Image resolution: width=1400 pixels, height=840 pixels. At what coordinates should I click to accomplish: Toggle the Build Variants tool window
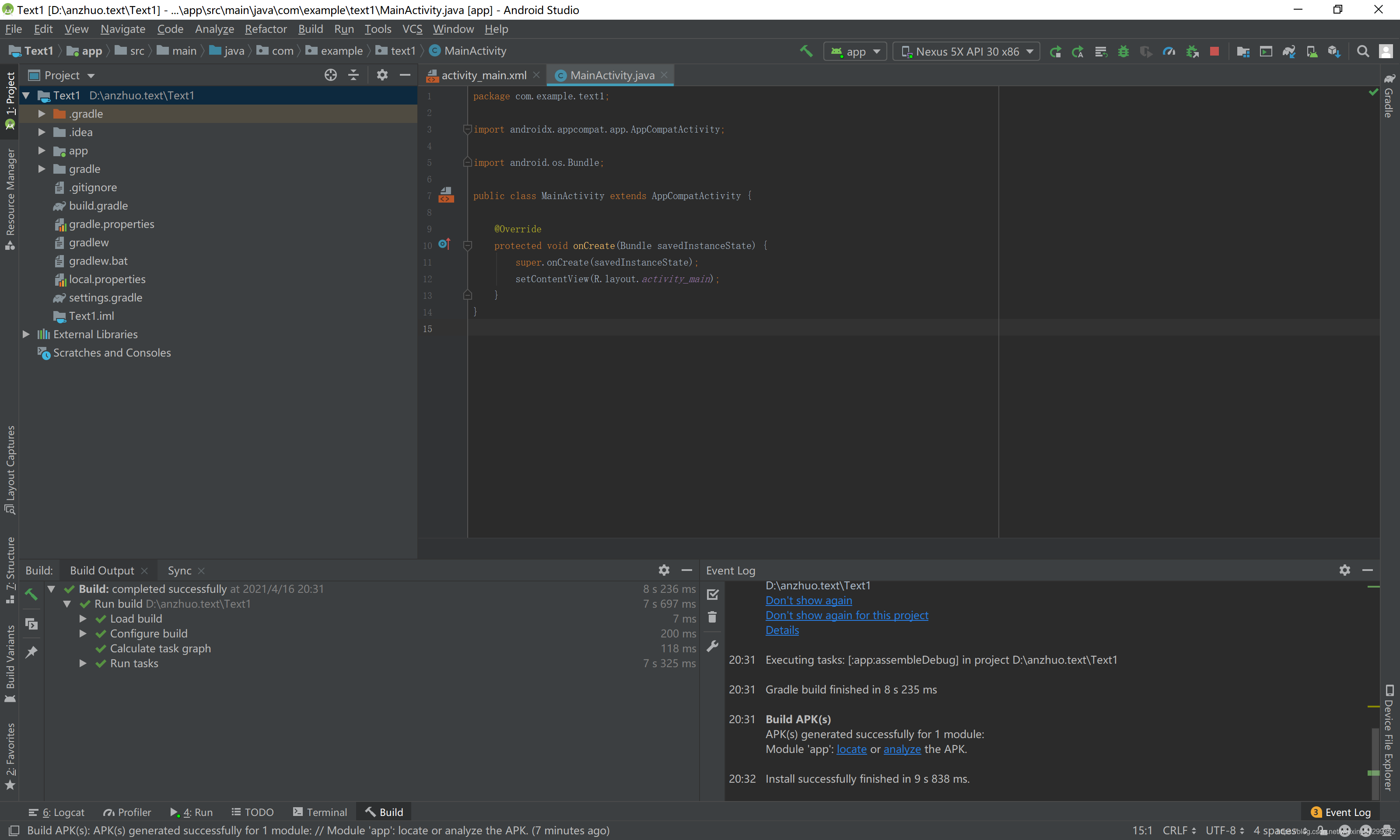click(x=10, y=663)
